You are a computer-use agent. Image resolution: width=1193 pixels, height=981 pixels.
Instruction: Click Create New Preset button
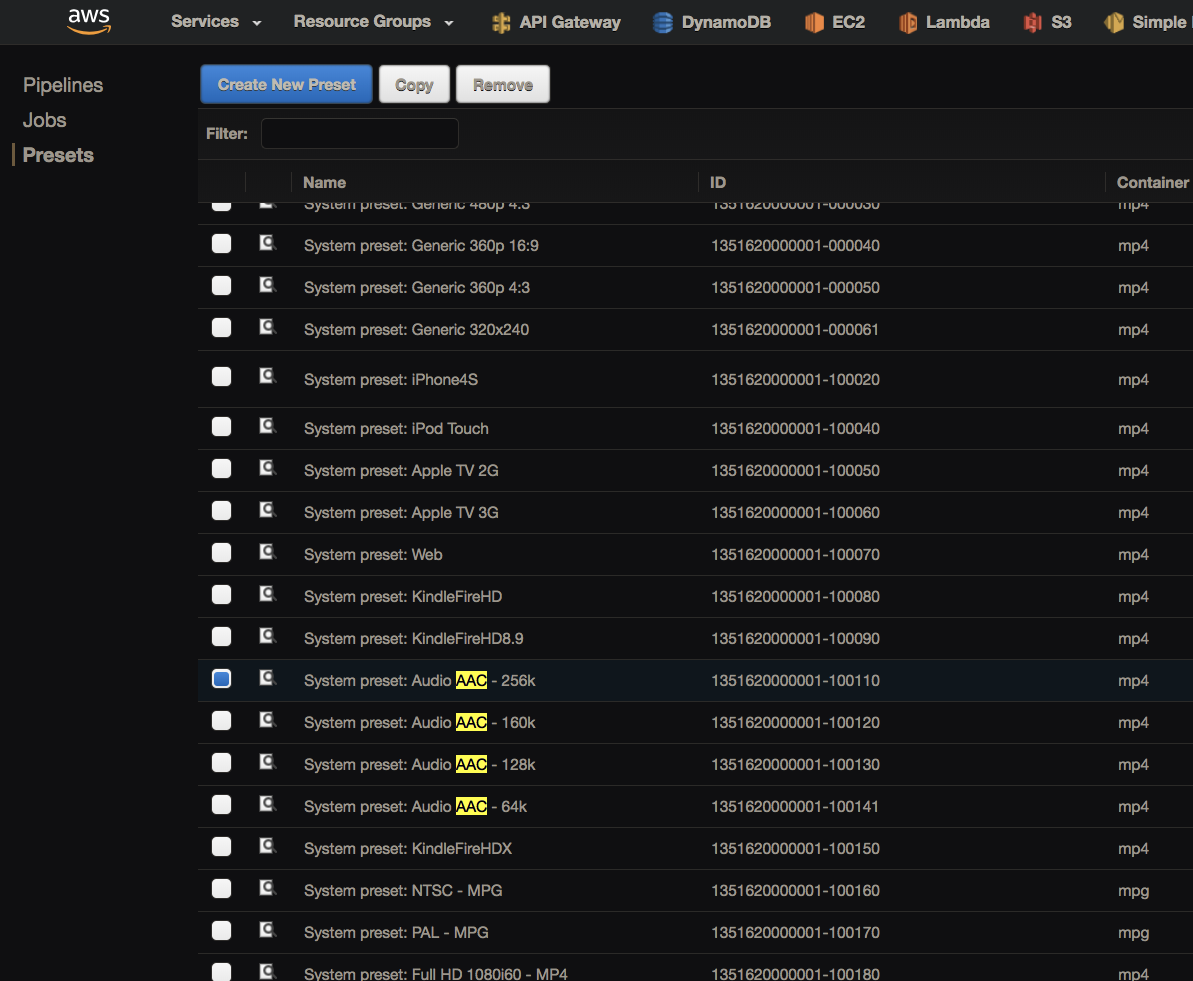point(286,84)
